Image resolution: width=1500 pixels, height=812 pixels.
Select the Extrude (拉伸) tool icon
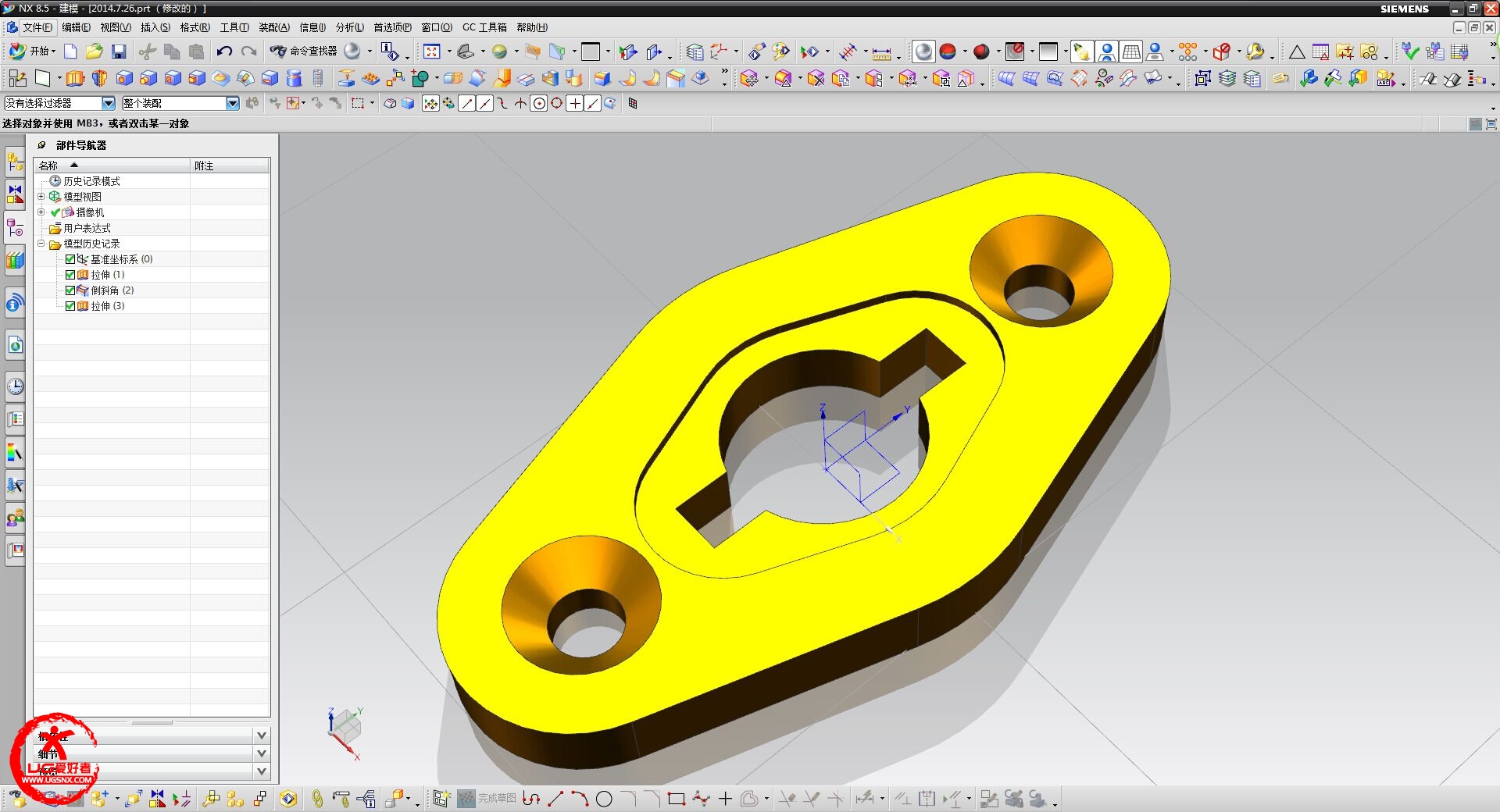75,78
